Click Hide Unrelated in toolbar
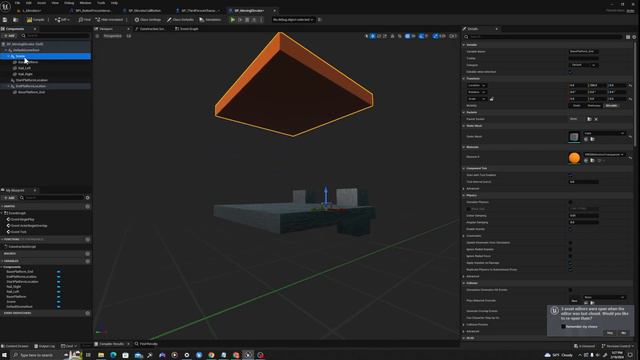640x360 pixels. click(x=109, y=20)
